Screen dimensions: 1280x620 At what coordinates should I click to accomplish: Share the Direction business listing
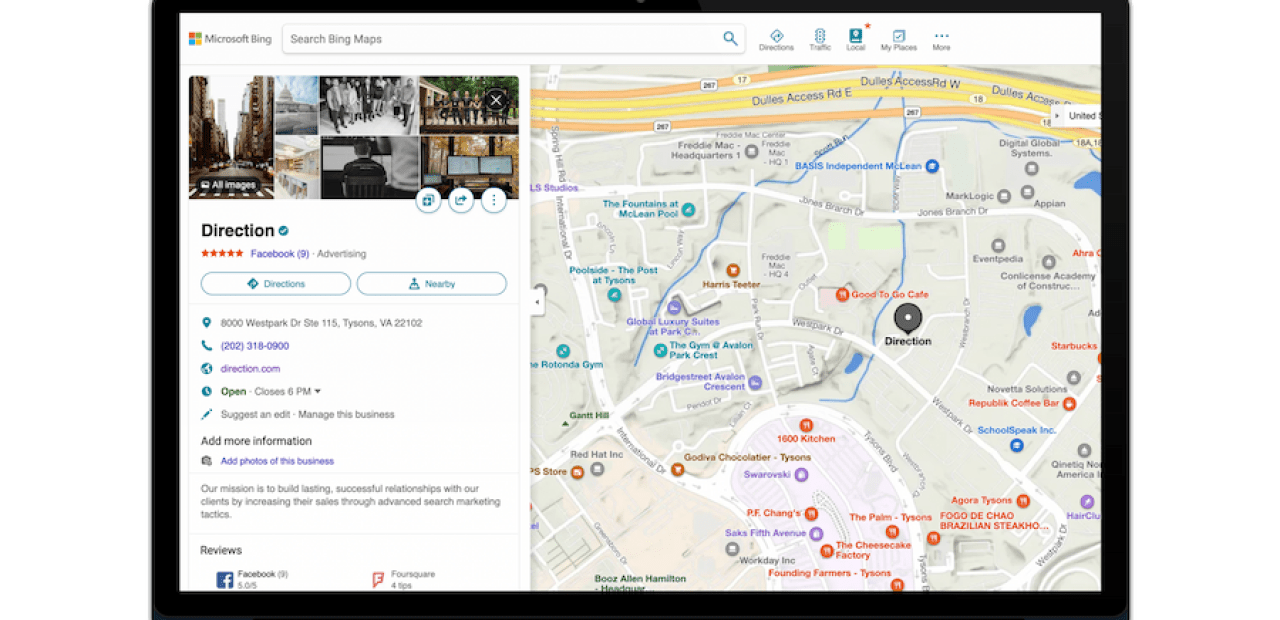[461, 200]
